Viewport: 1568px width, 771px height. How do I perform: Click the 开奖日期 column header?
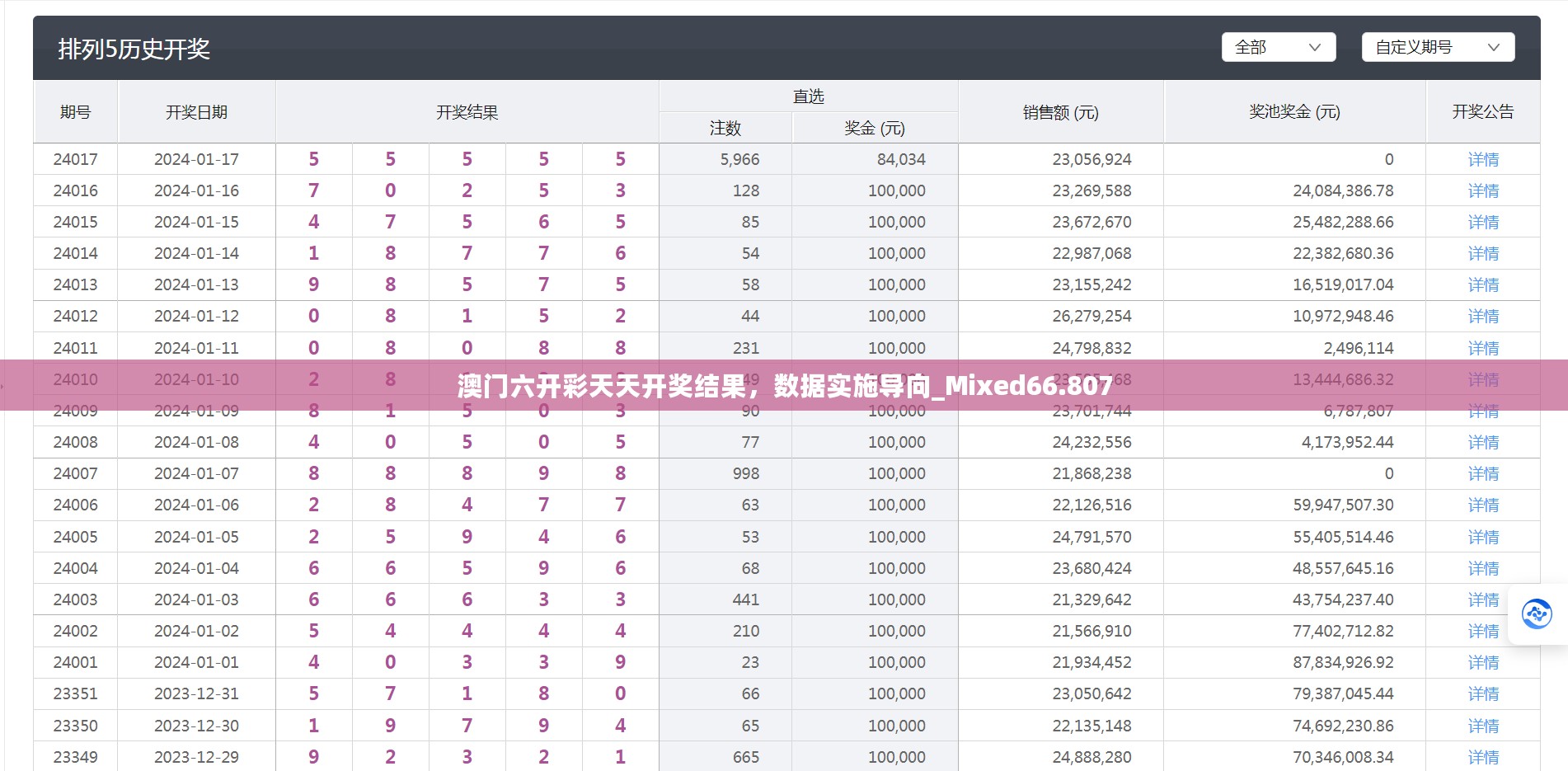196,111
